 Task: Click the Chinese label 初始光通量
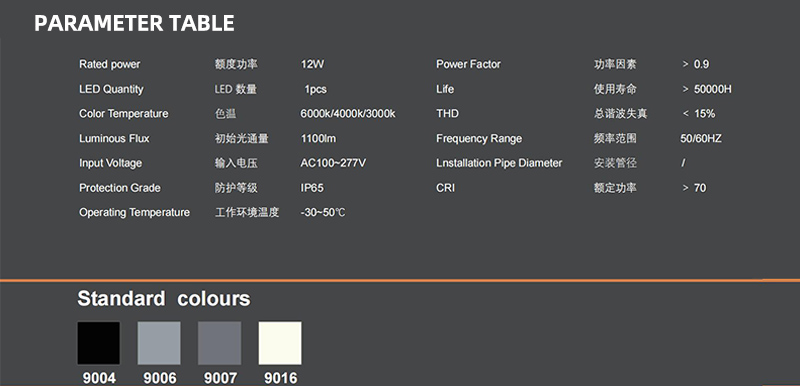[x=241, y=139]
